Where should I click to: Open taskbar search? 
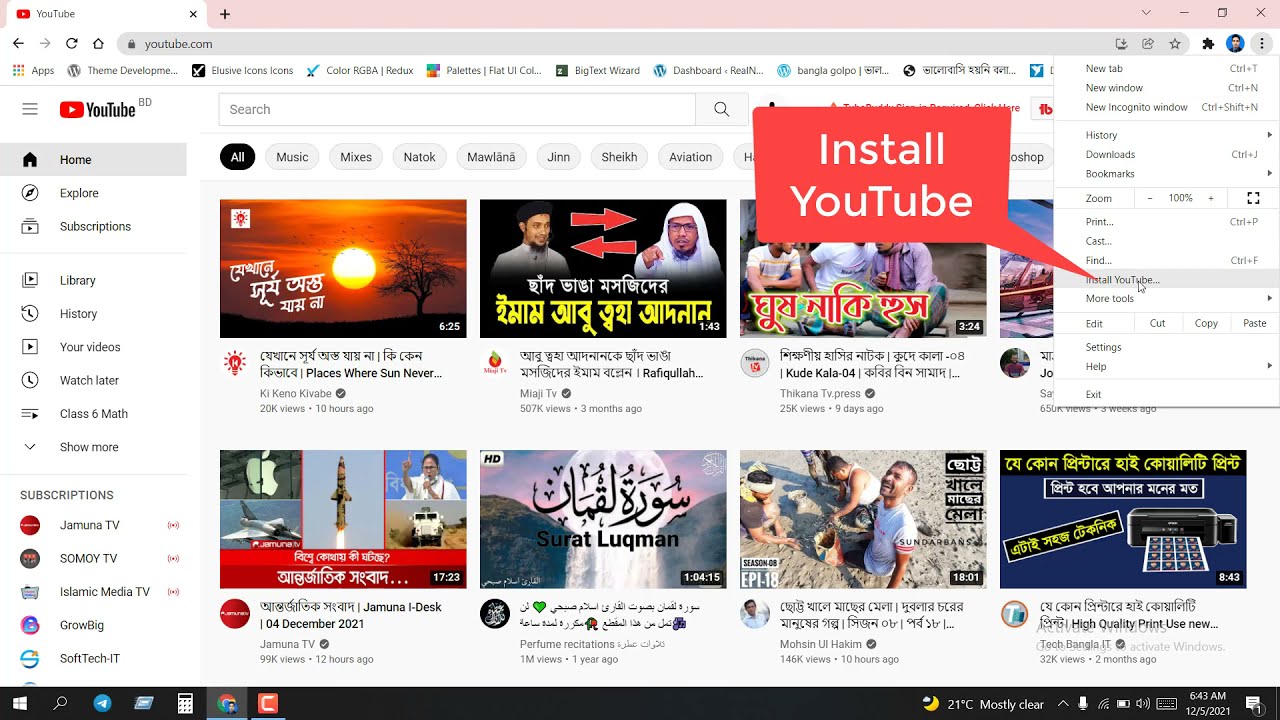60,703
